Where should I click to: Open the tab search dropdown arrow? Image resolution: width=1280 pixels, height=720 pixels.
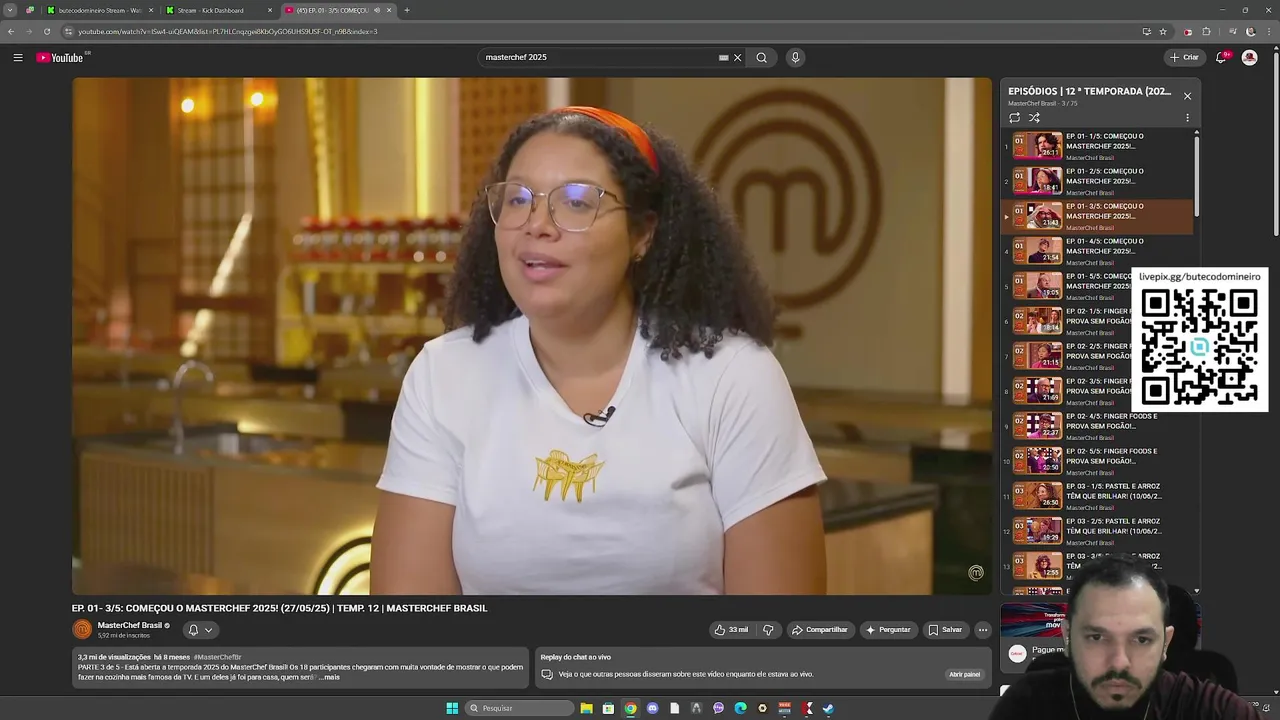coord(10,10)
